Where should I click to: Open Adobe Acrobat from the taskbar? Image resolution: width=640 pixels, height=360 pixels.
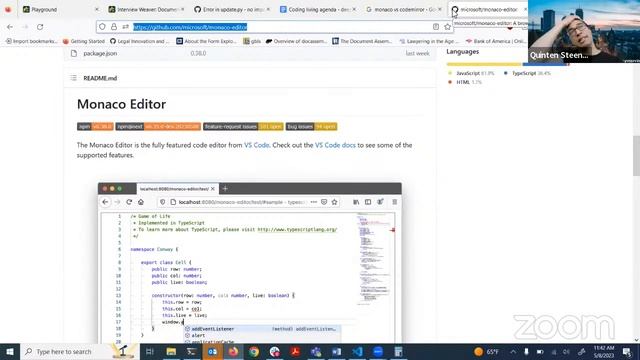[x=295, y=351]
